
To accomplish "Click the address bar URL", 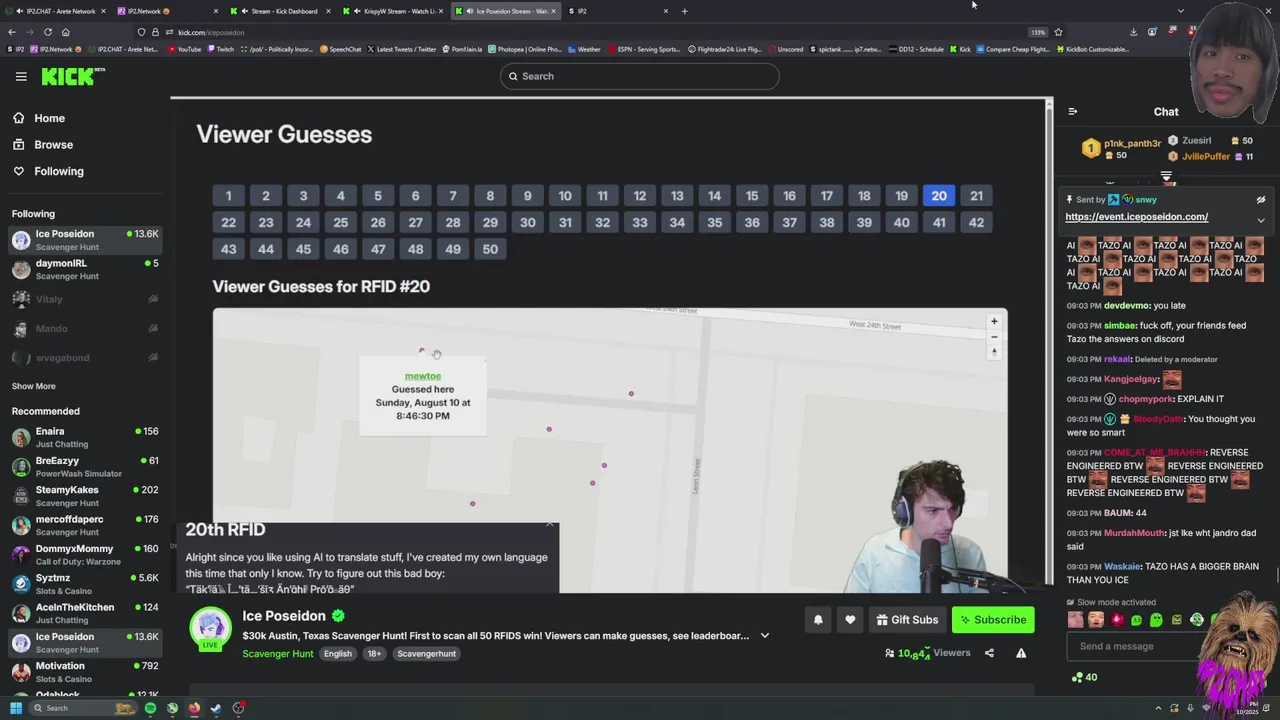I will tap(211, 32).
